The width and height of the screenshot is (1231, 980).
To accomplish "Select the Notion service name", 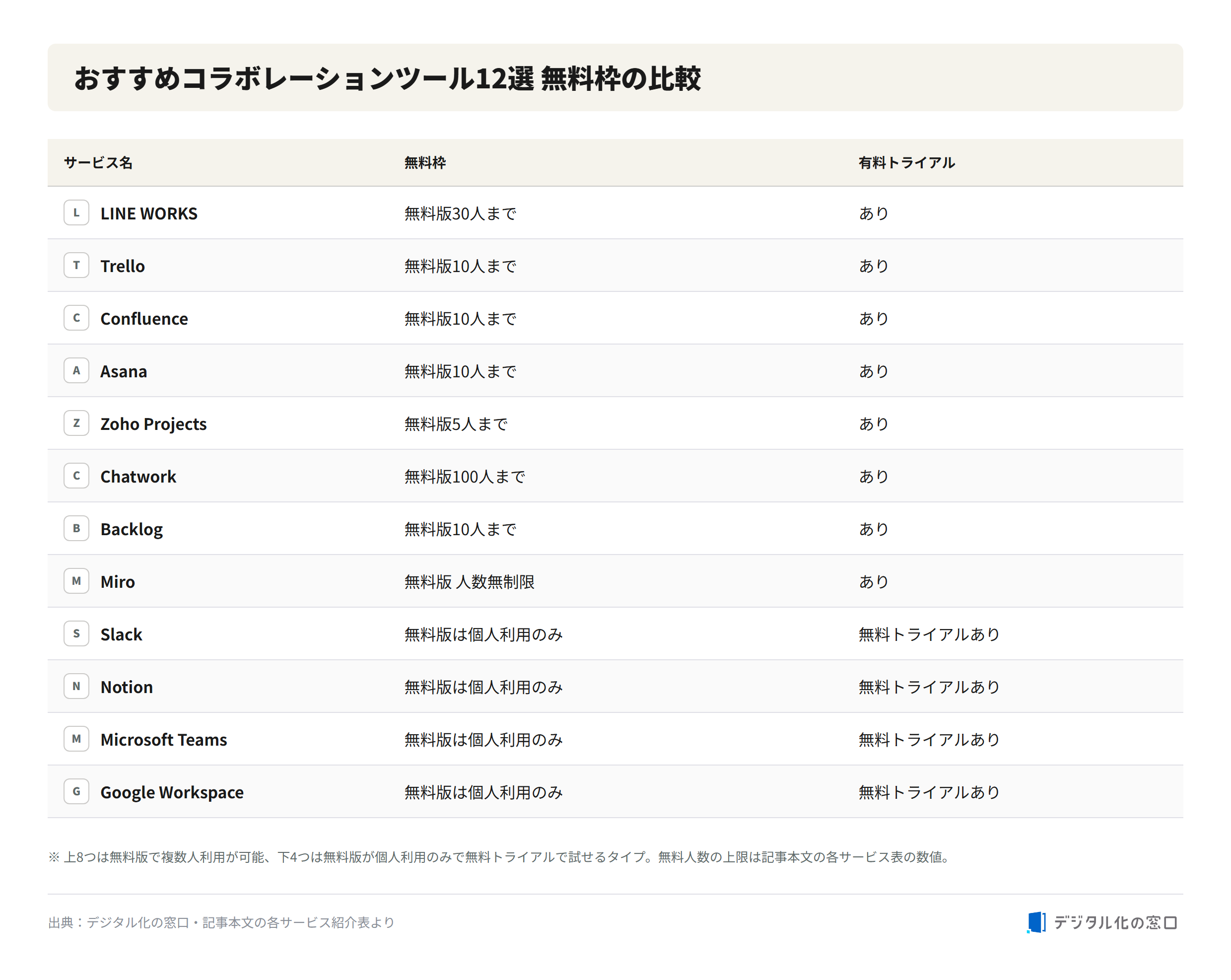I will [x=127, y=687].
